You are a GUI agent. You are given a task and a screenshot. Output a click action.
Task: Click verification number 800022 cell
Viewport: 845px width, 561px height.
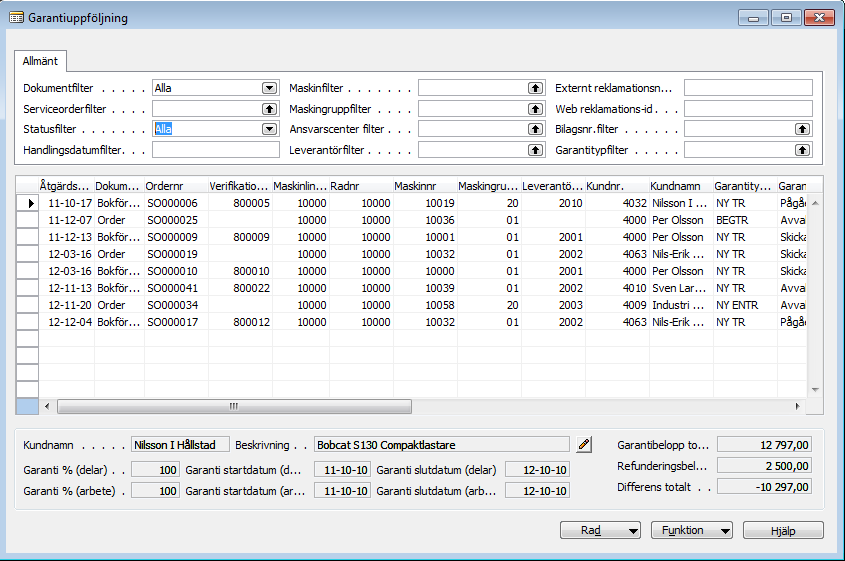point(240,288)
